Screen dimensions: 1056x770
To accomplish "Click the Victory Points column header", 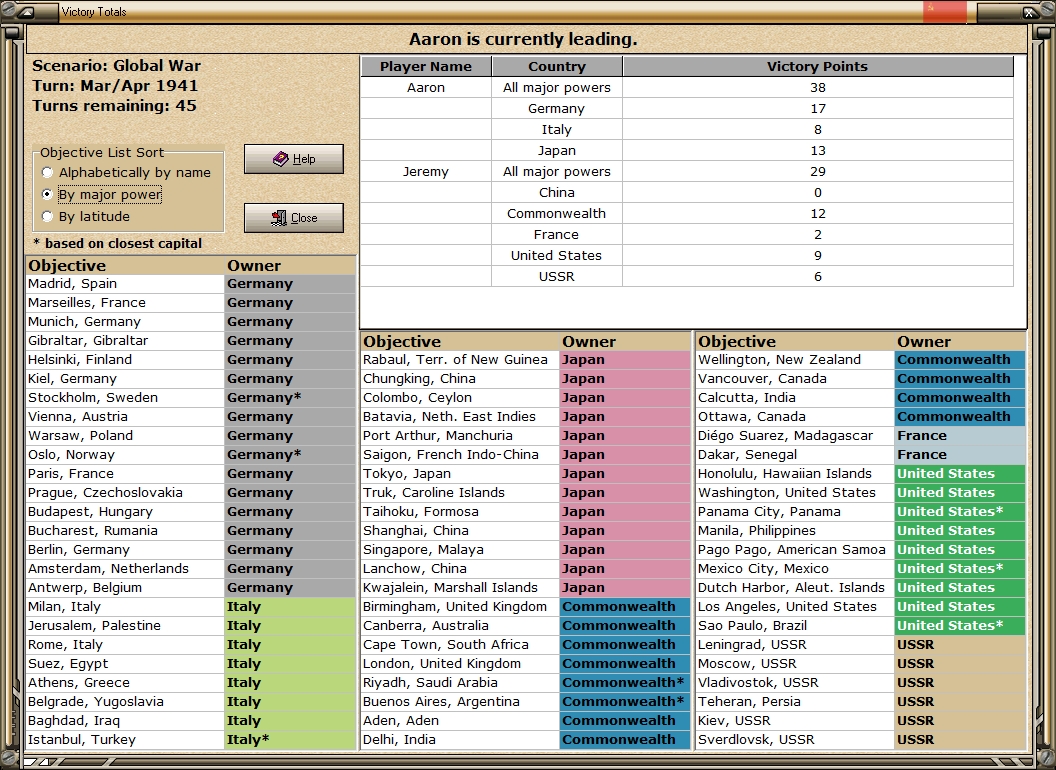I will click(x=818, y=66).
